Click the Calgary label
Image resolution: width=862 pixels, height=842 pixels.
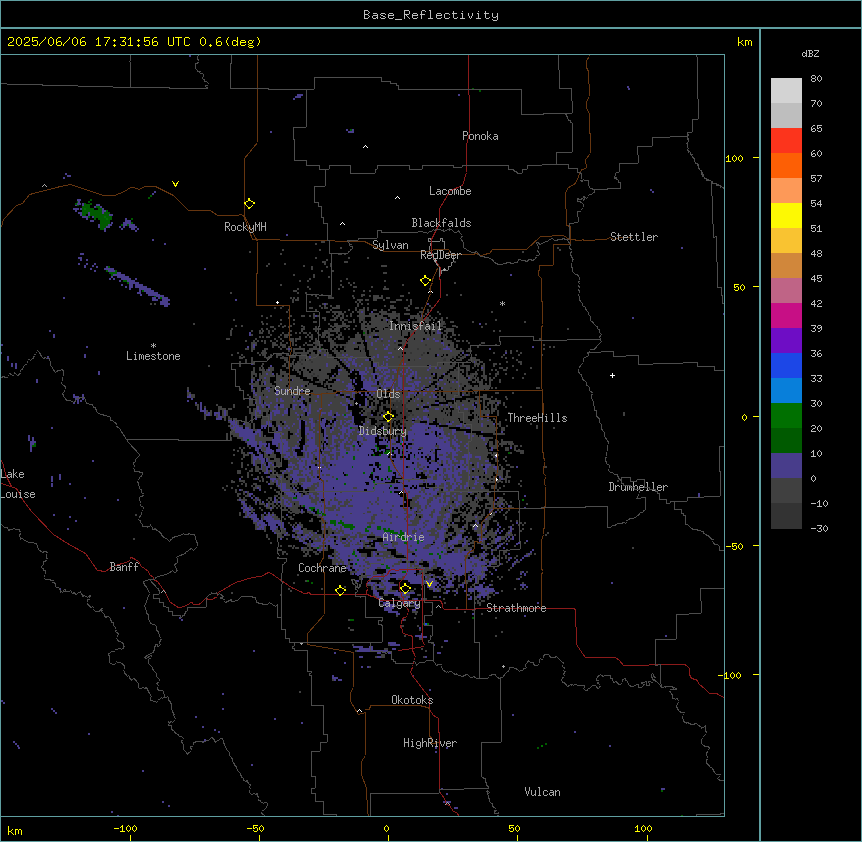(399, 603)
